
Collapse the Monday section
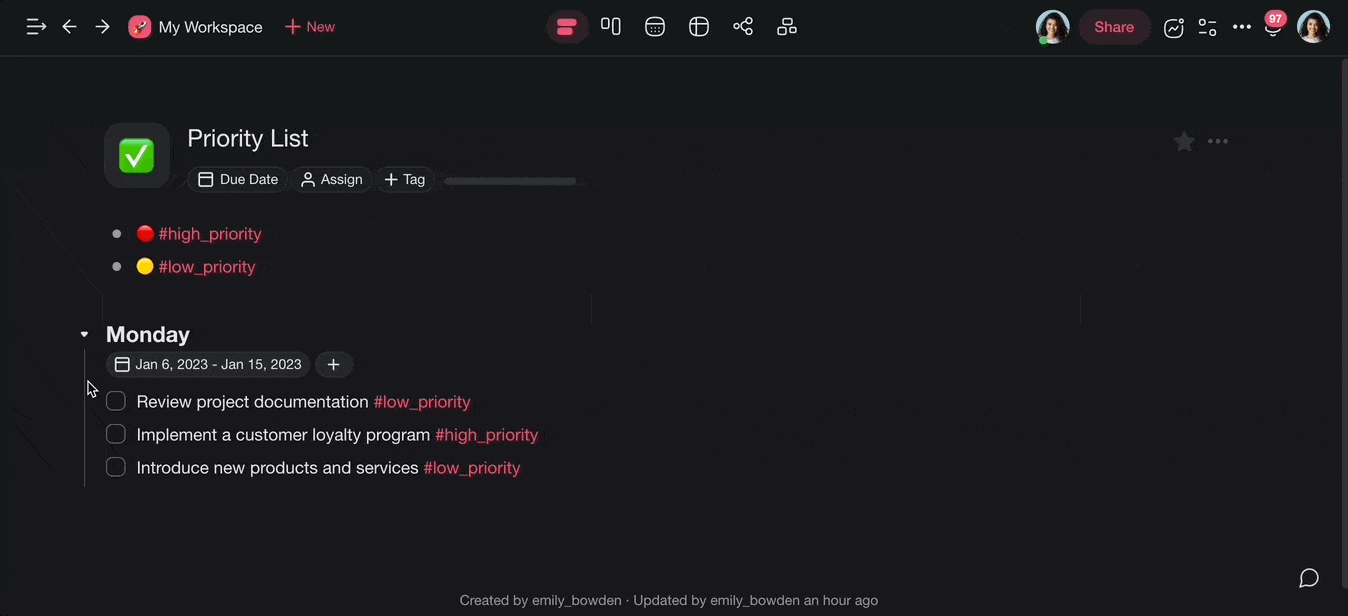click(x=84, y=333)
